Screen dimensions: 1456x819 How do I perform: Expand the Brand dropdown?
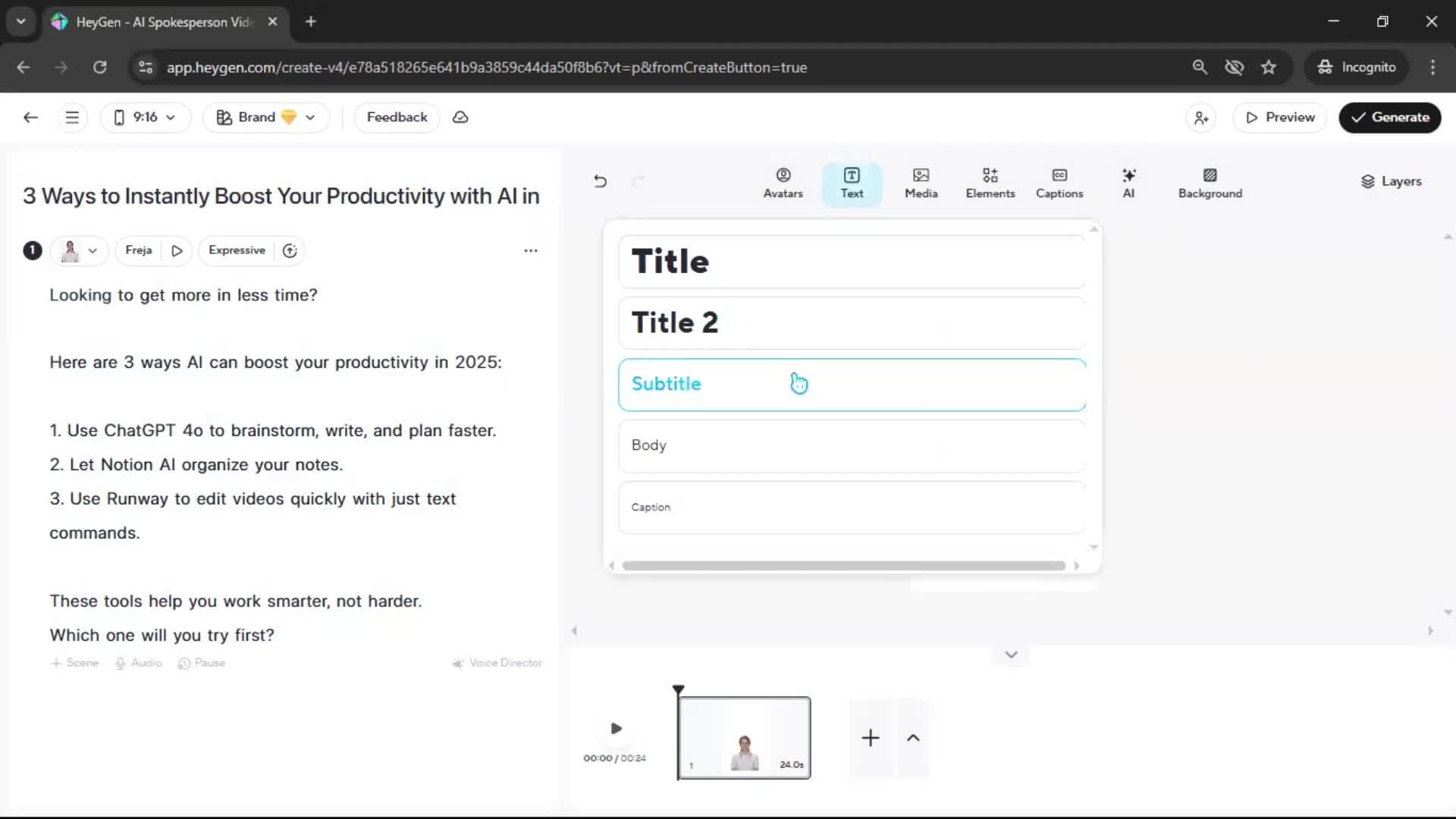pyautogui.click(x=265, y=118)
